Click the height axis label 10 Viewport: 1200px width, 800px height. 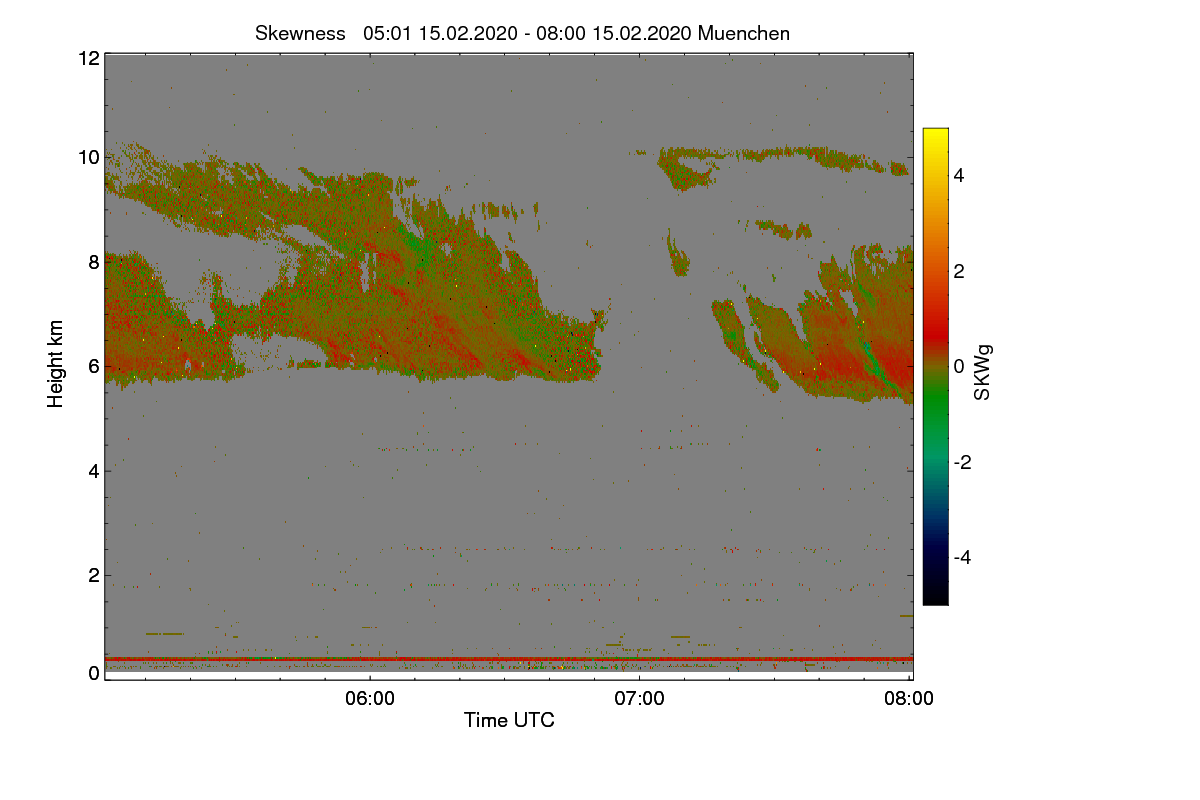click(x=89, y=157)
